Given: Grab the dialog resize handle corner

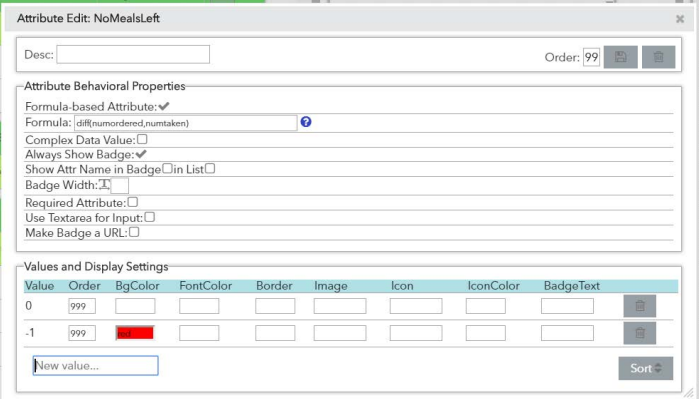Looking at the screenshot, I should [690, 392].
